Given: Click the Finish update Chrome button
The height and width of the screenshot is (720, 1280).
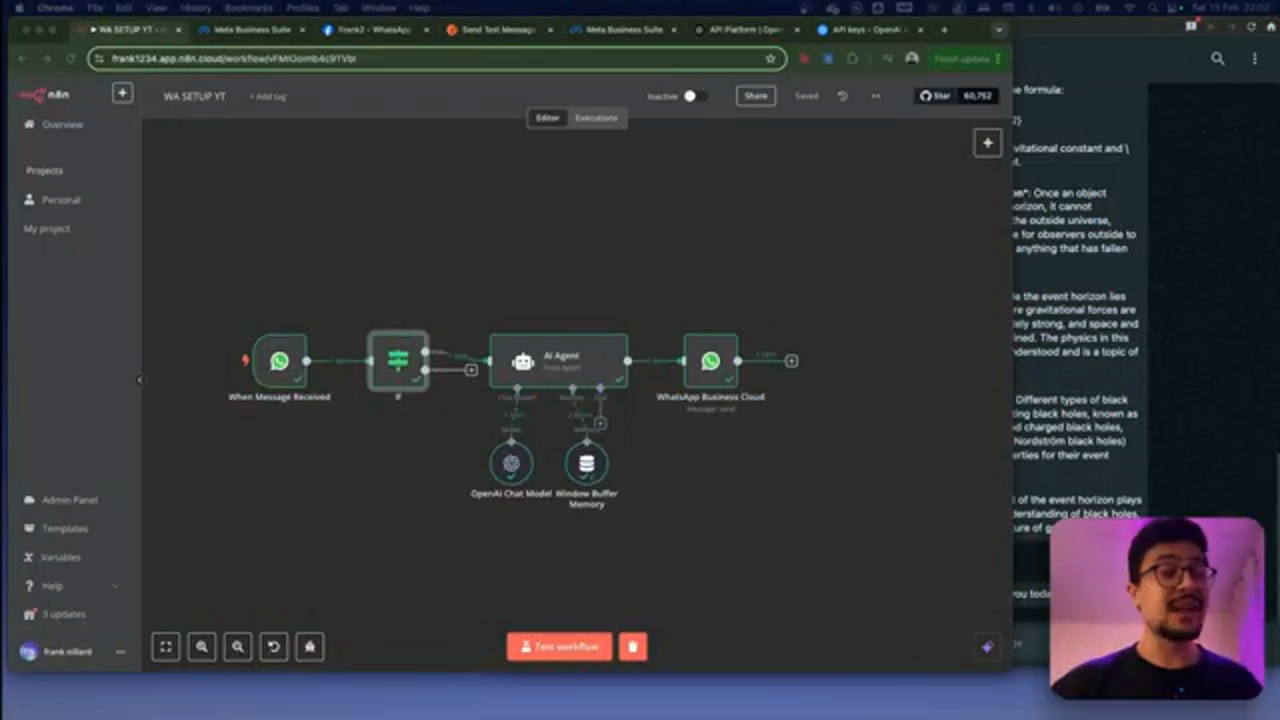Looking at the screenshot, I should [968, 59].
